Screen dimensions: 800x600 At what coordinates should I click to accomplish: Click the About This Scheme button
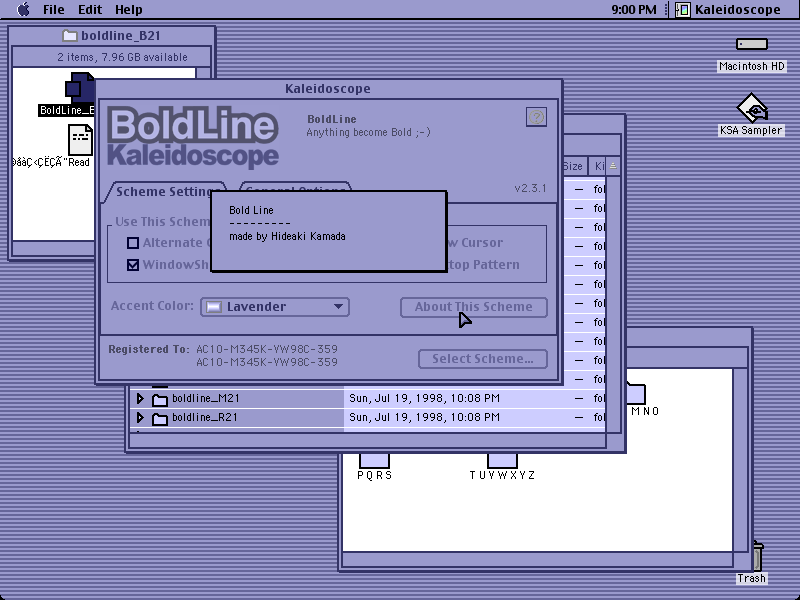[473, 307]
